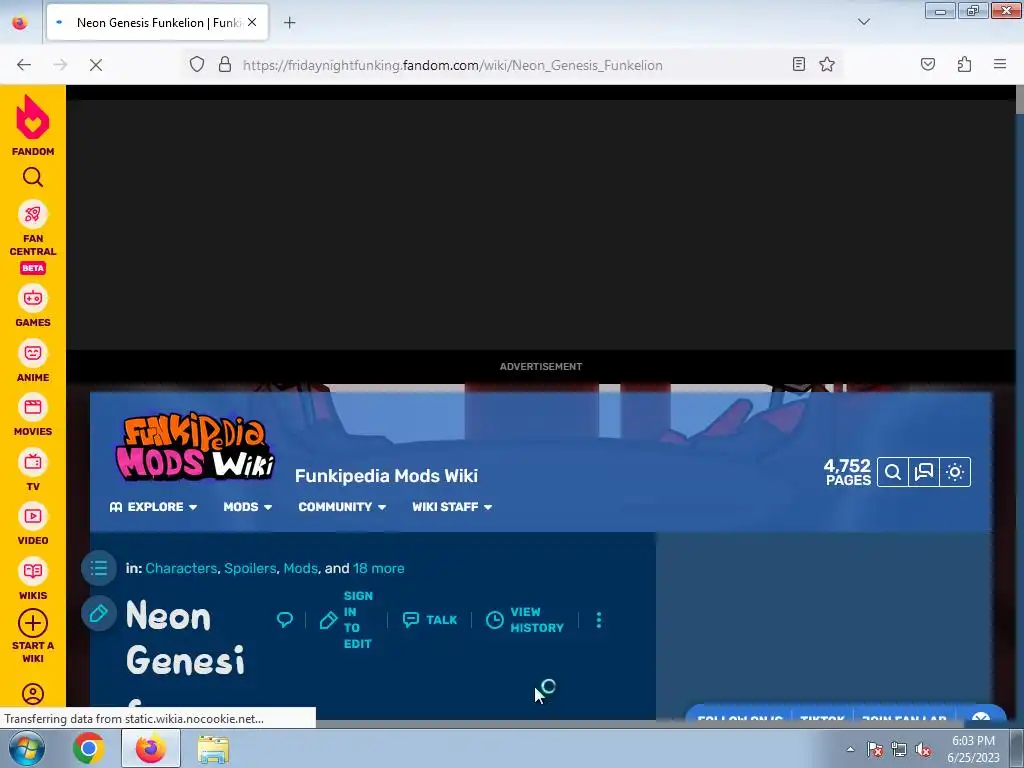
Task: Open a new tab with plus button
Action: pyautogui.click(x=289, y=23)
